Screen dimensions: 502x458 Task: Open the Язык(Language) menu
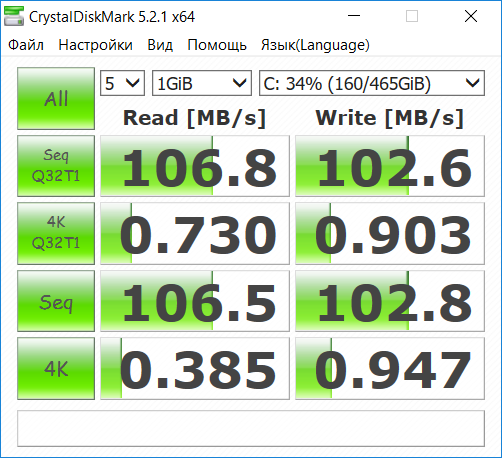click(x=315, y=45)
